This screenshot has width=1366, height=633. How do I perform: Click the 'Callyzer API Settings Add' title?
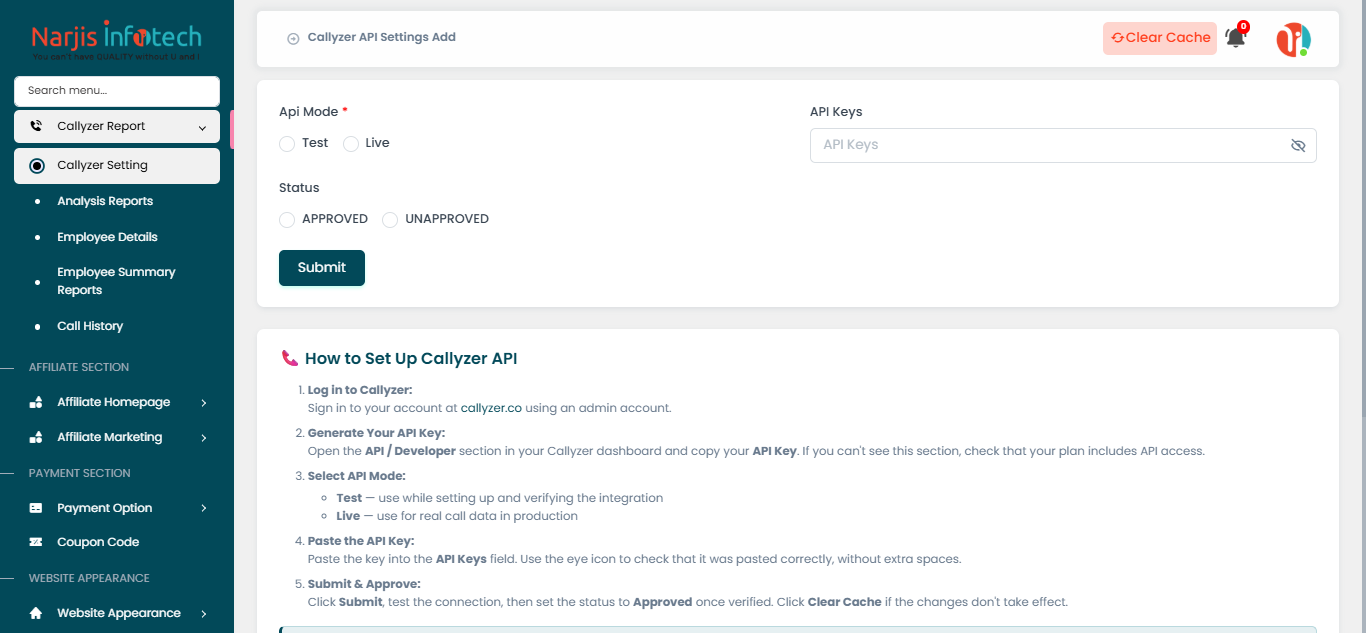381,37
